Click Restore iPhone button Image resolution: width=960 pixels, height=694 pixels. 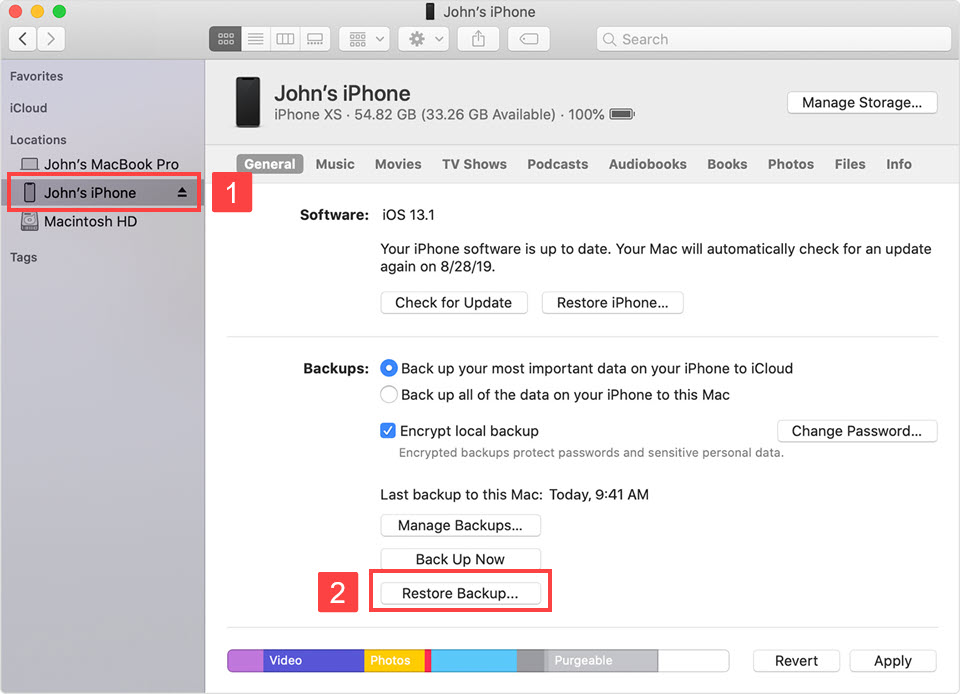[612, 303]
